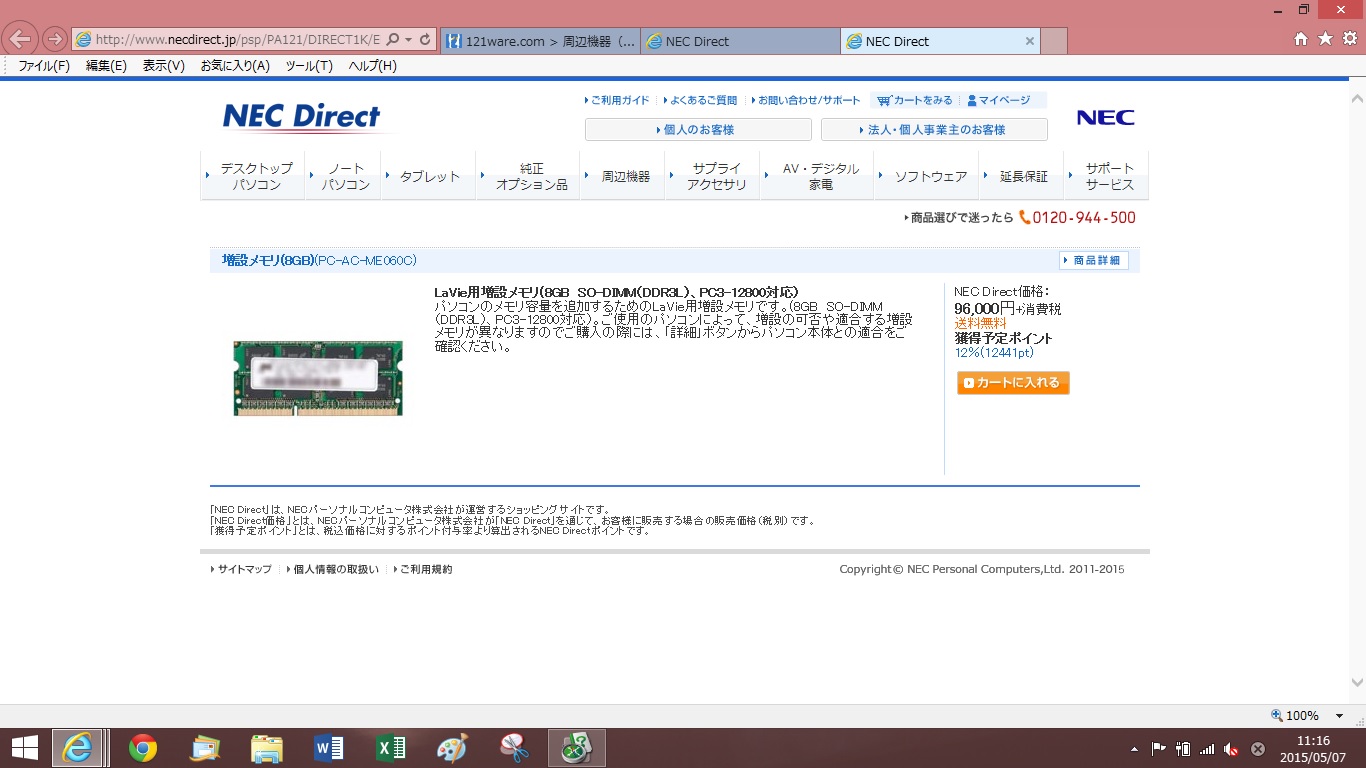Open Google Chrome from the taskbar

tap(143, 748)
